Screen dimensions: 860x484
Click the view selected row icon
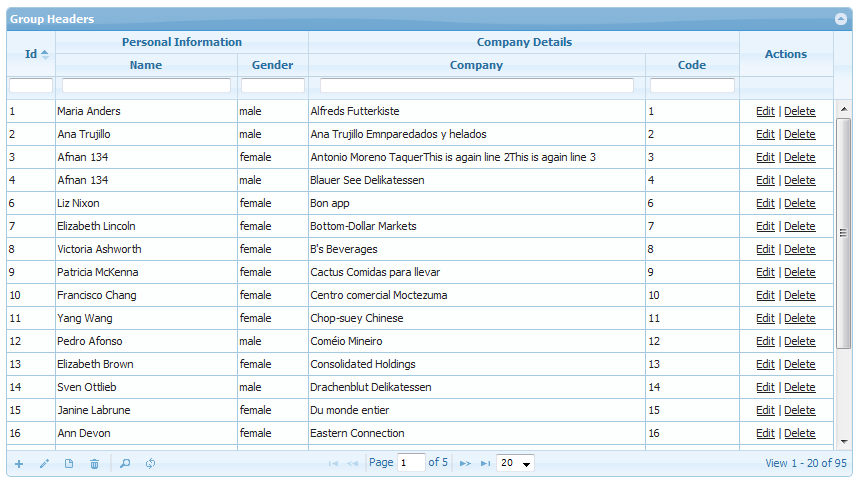(69, 464)
